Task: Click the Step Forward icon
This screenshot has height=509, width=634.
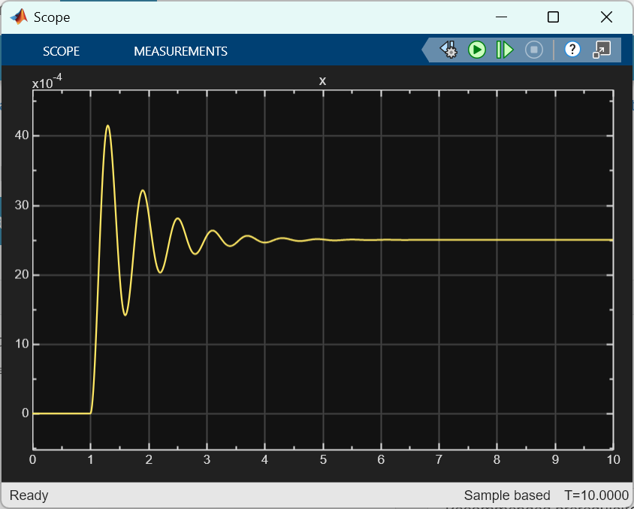Action: [x=505, y=50]
